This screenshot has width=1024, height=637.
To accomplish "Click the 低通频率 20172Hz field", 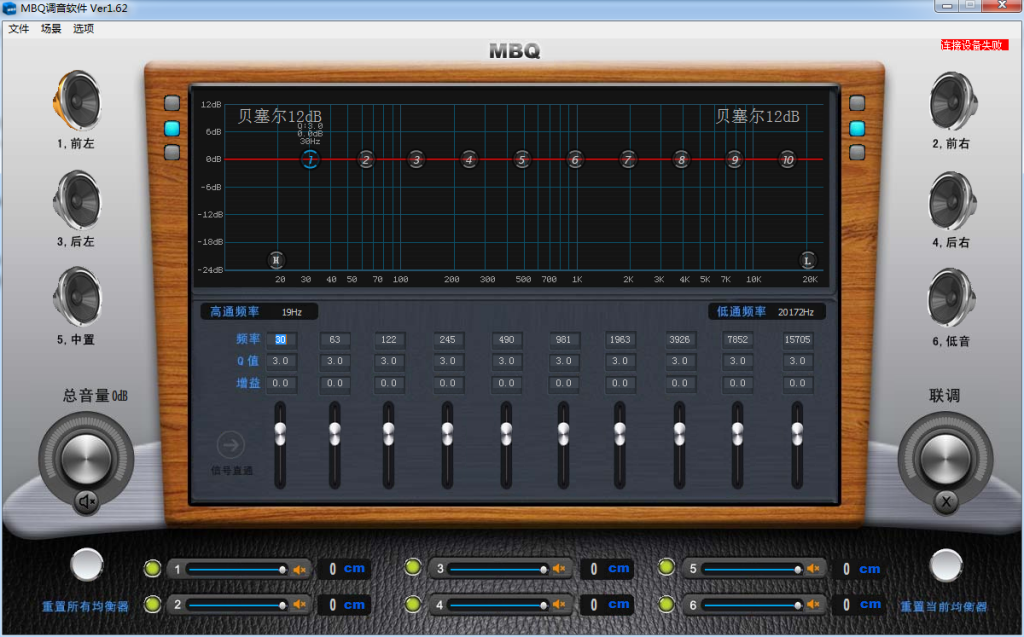I will [x=767, y=312].
